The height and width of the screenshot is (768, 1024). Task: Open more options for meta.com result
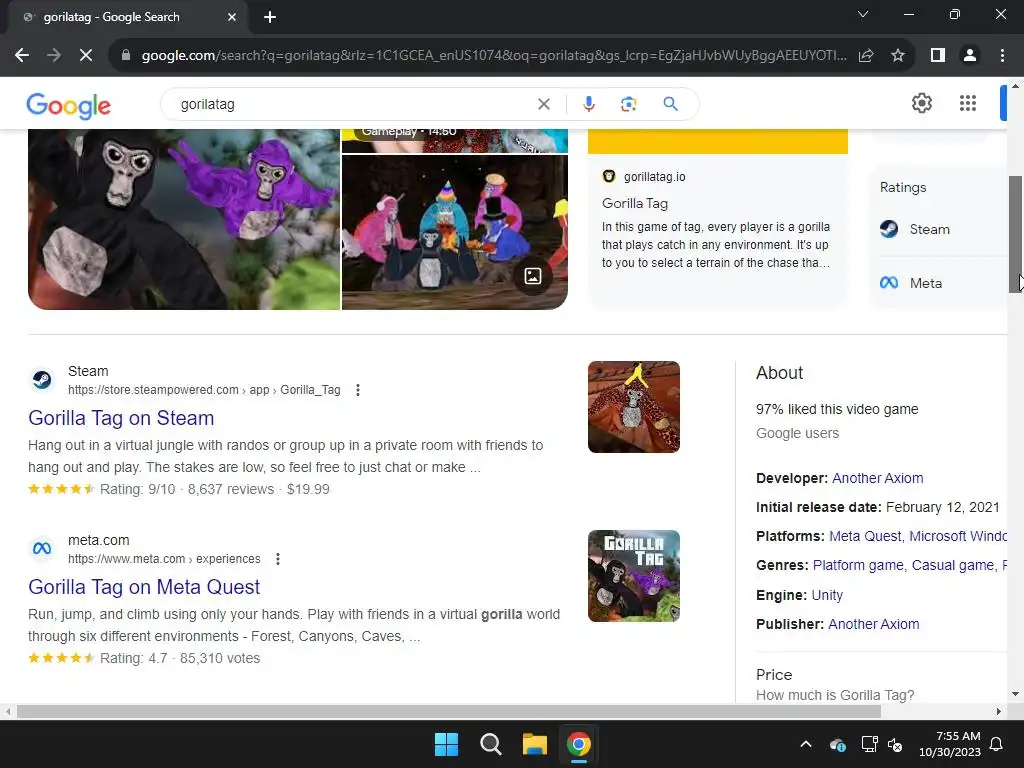(x=278, y=559)
